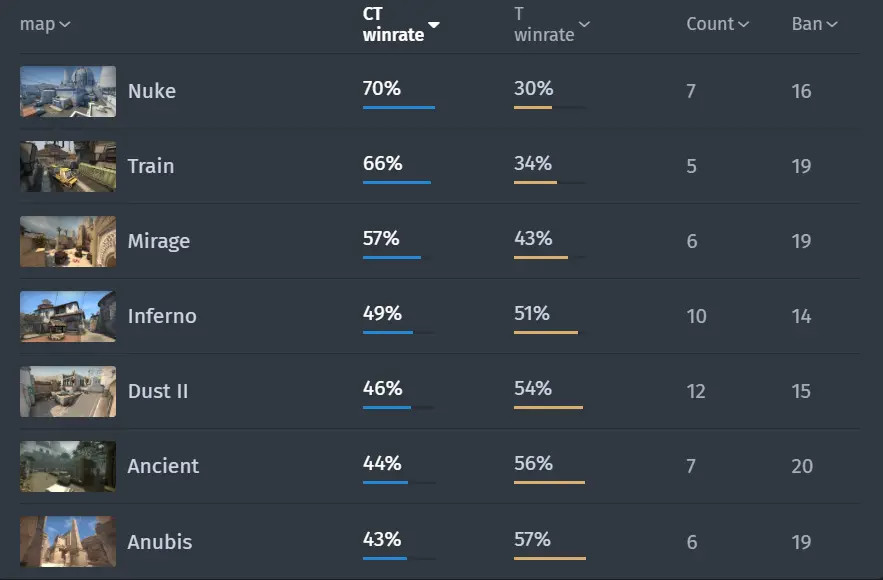Sort the table by map column
The height and width of the screenshot is (580, 883).
coord(45,24)
